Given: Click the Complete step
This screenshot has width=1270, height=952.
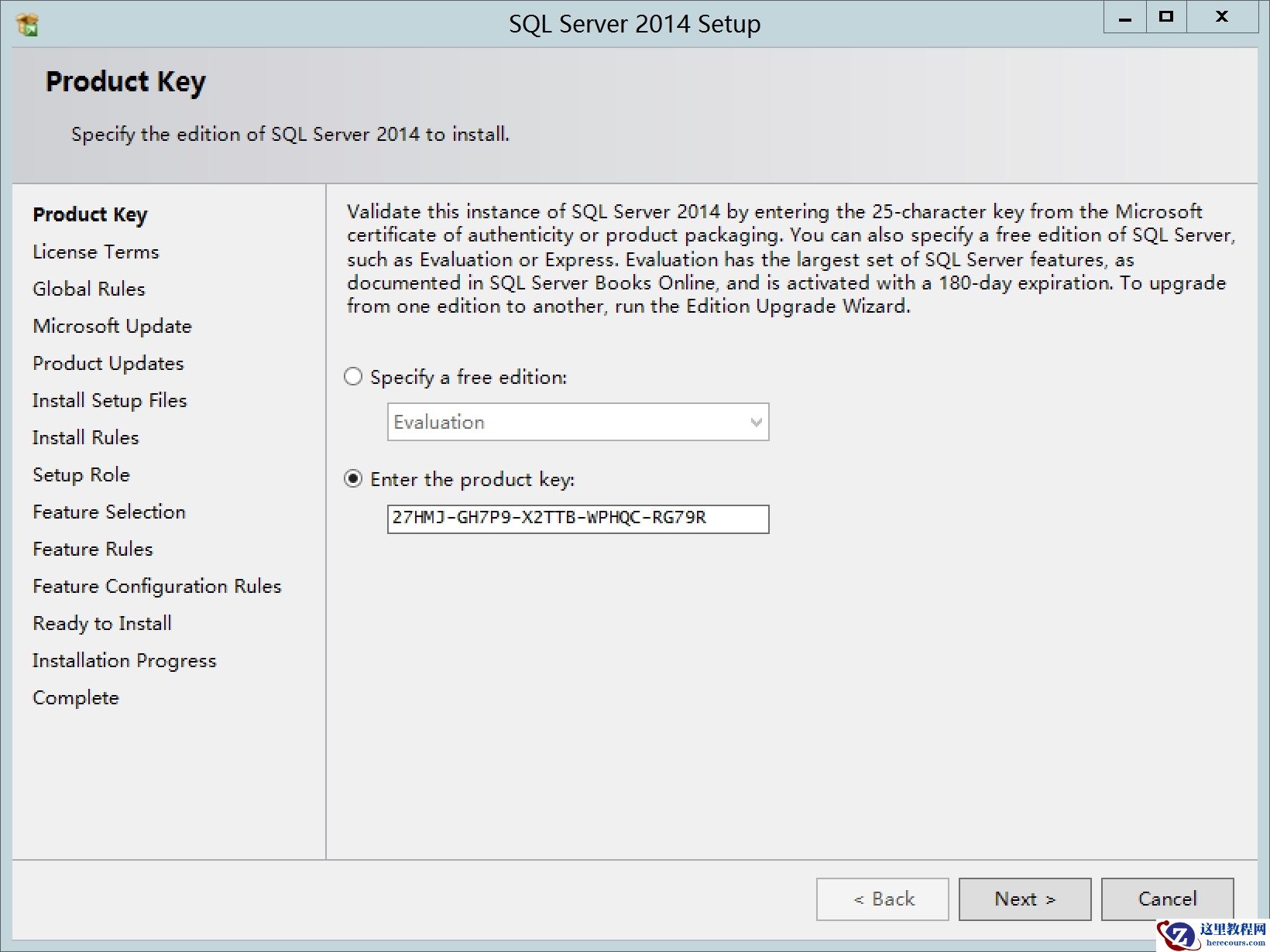Looking at the screenshot, I should 75,697.
